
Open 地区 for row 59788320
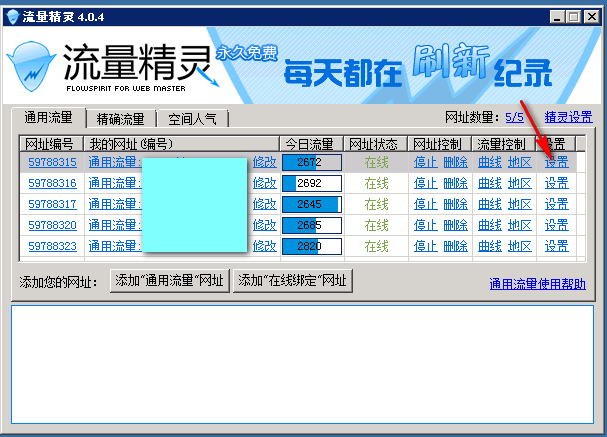pyautogui.click(x=520, y=225)
